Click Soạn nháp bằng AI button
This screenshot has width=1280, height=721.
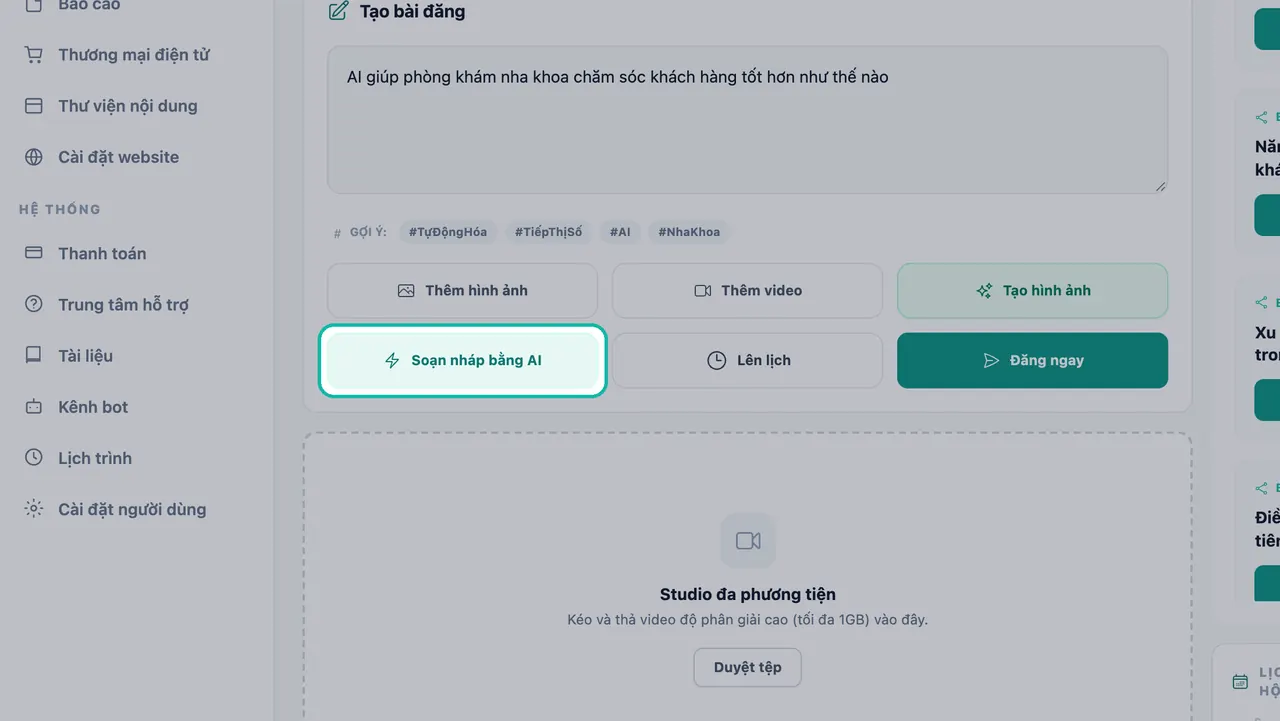pyautogui.click(x=462, y=361)
